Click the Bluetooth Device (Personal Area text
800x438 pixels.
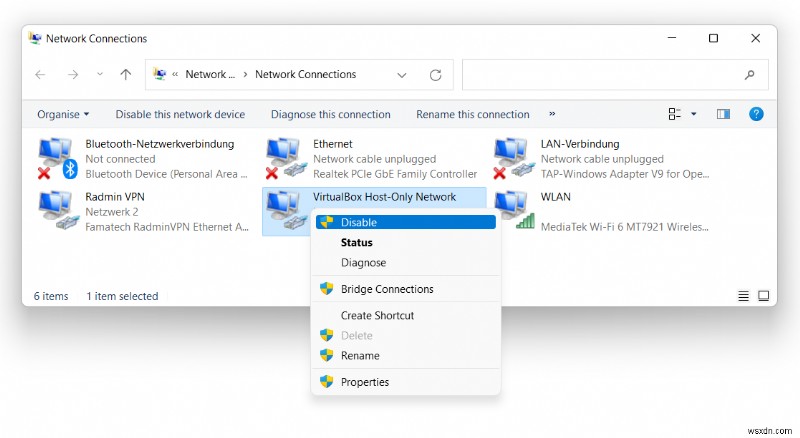click(x=166, y=174)
